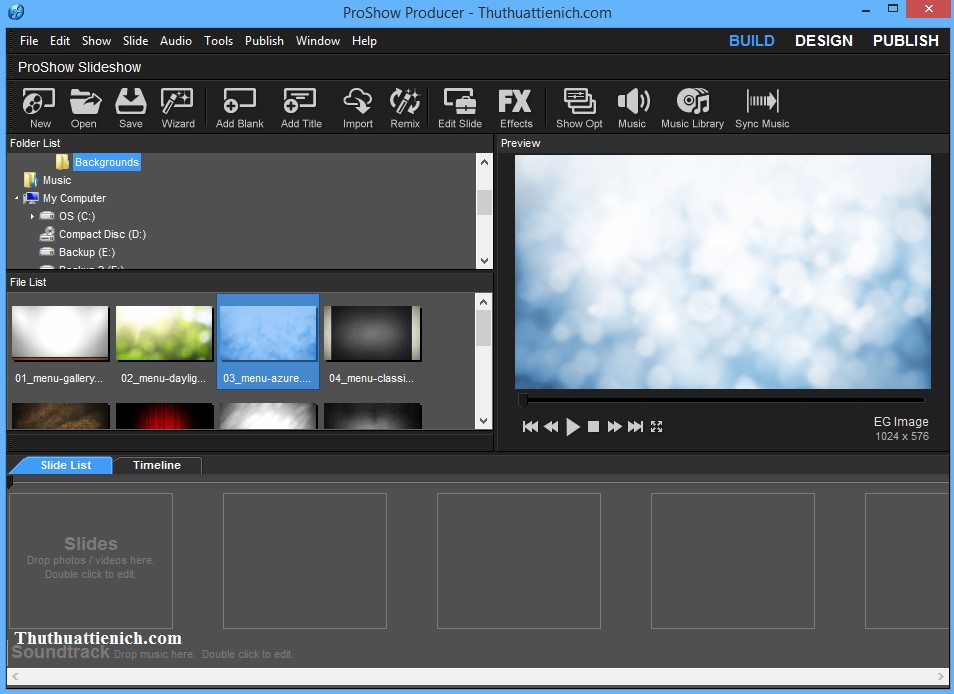The height and width of the screenshot is (694, 954).
Task: Open the Music Library
Action: tap(692, 106)
